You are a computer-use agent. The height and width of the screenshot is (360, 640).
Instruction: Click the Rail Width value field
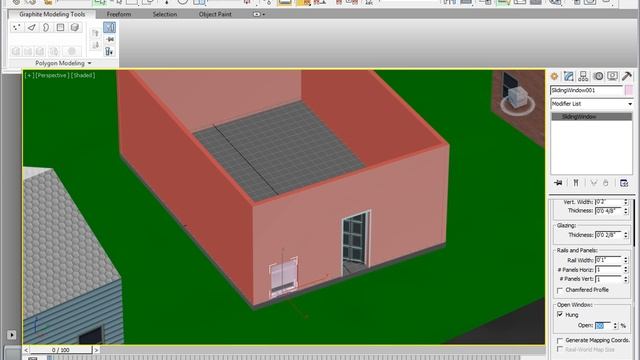609,260
